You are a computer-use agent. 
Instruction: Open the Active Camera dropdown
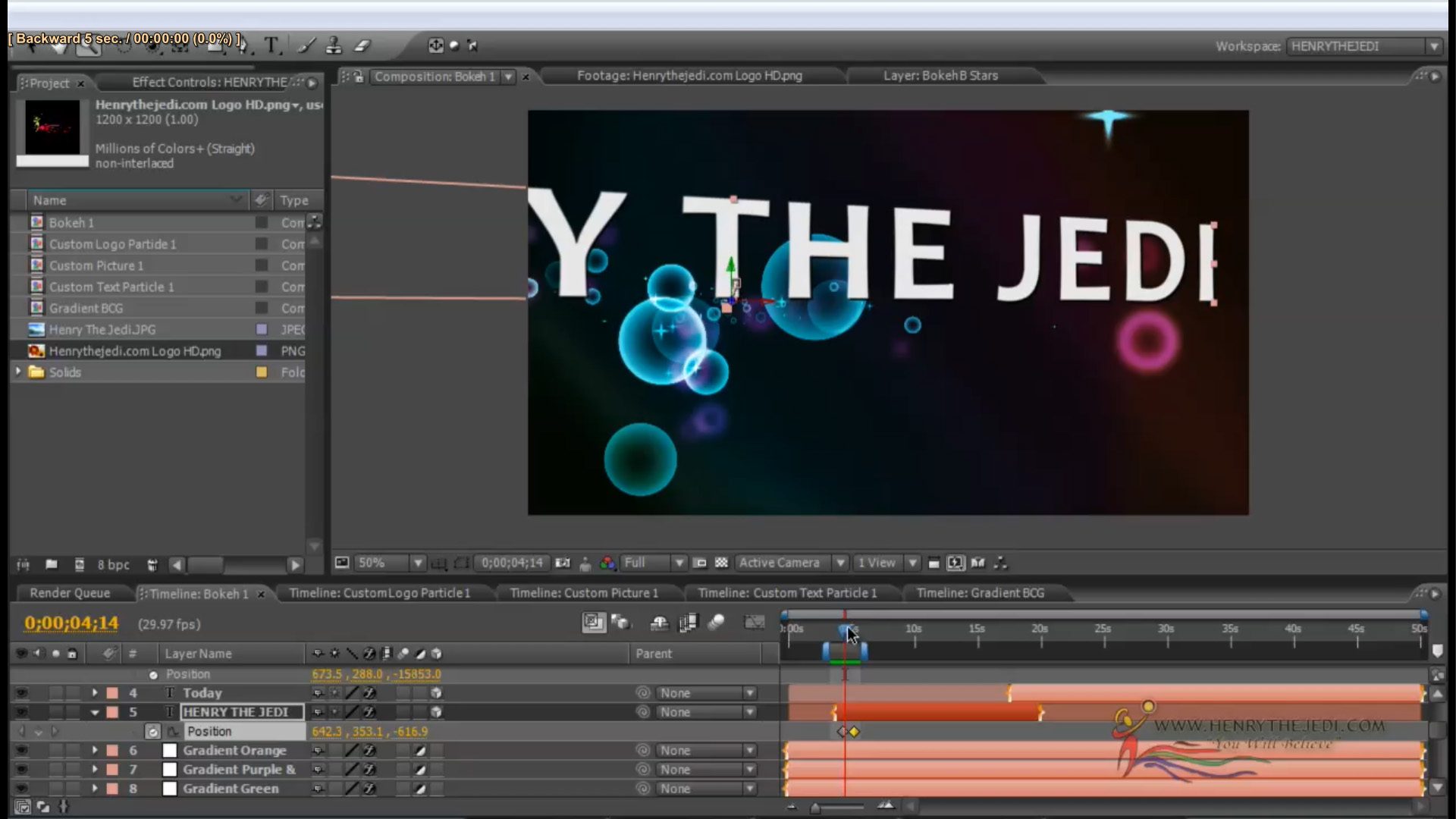click(x=791, y=563)
